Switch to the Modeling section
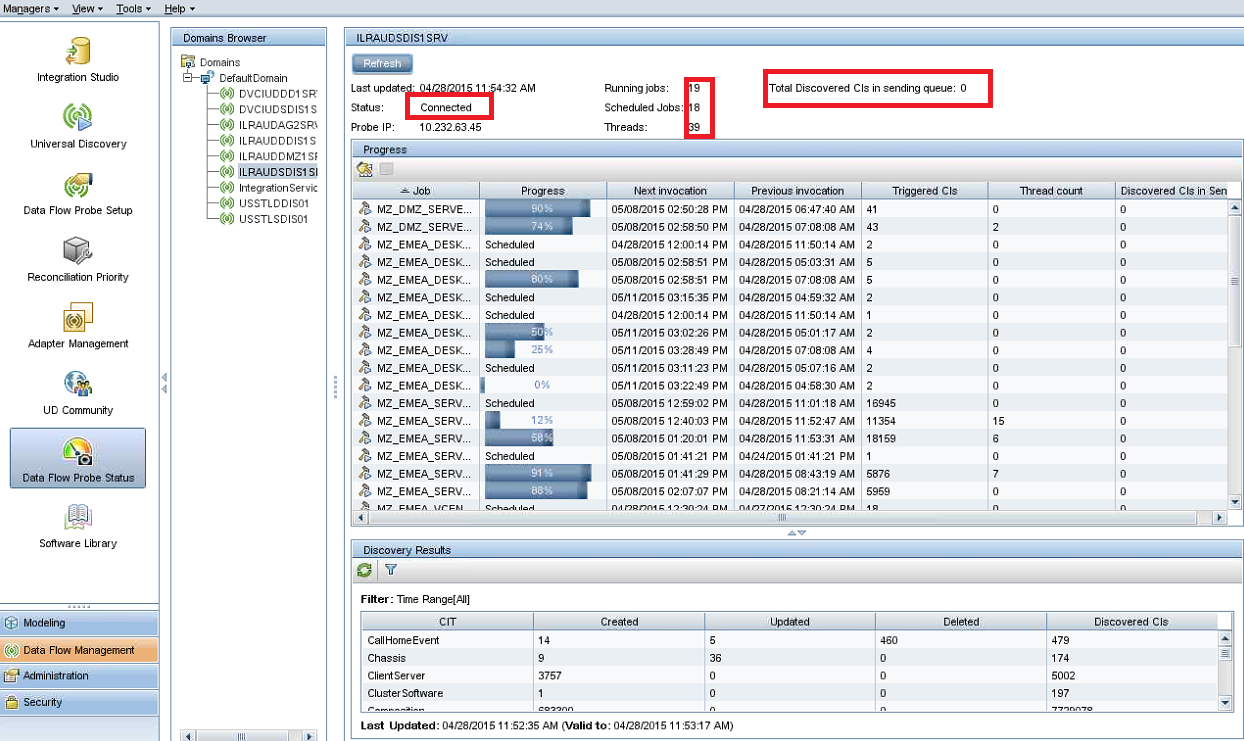The height and width of the screenshot is (741, 1244). pyautogui.click(x=79, y=623)
